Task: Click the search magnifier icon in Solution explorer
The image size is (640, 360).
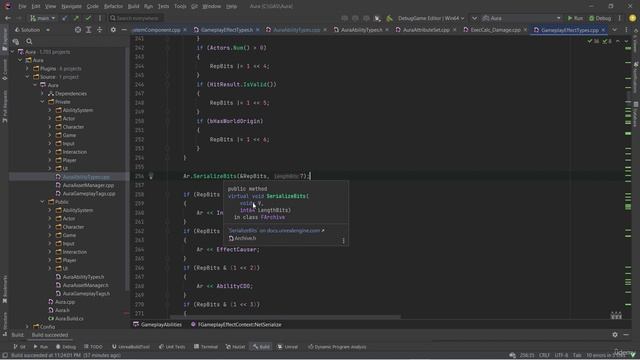Action: pos(29,41)
